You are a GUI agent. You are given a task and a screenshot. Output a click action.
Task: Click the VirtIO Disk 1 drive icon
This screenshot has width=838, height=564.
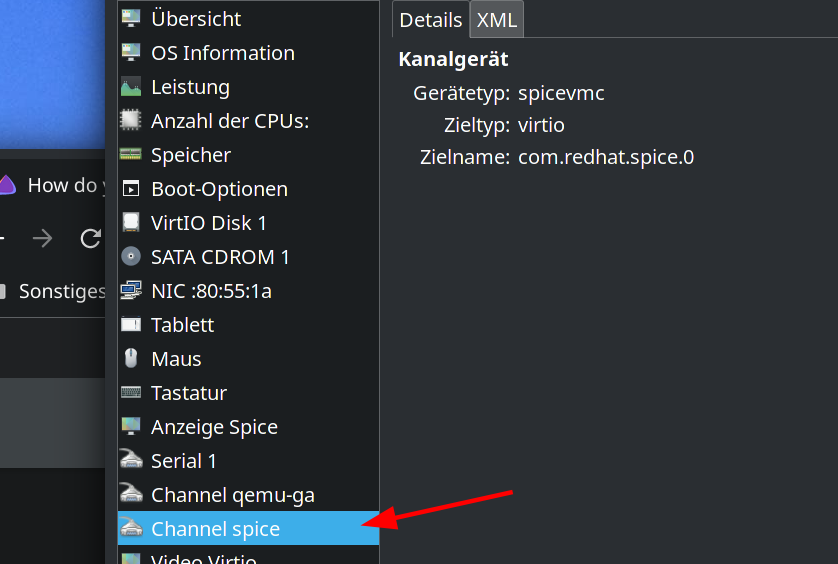[x=131, y=223]
